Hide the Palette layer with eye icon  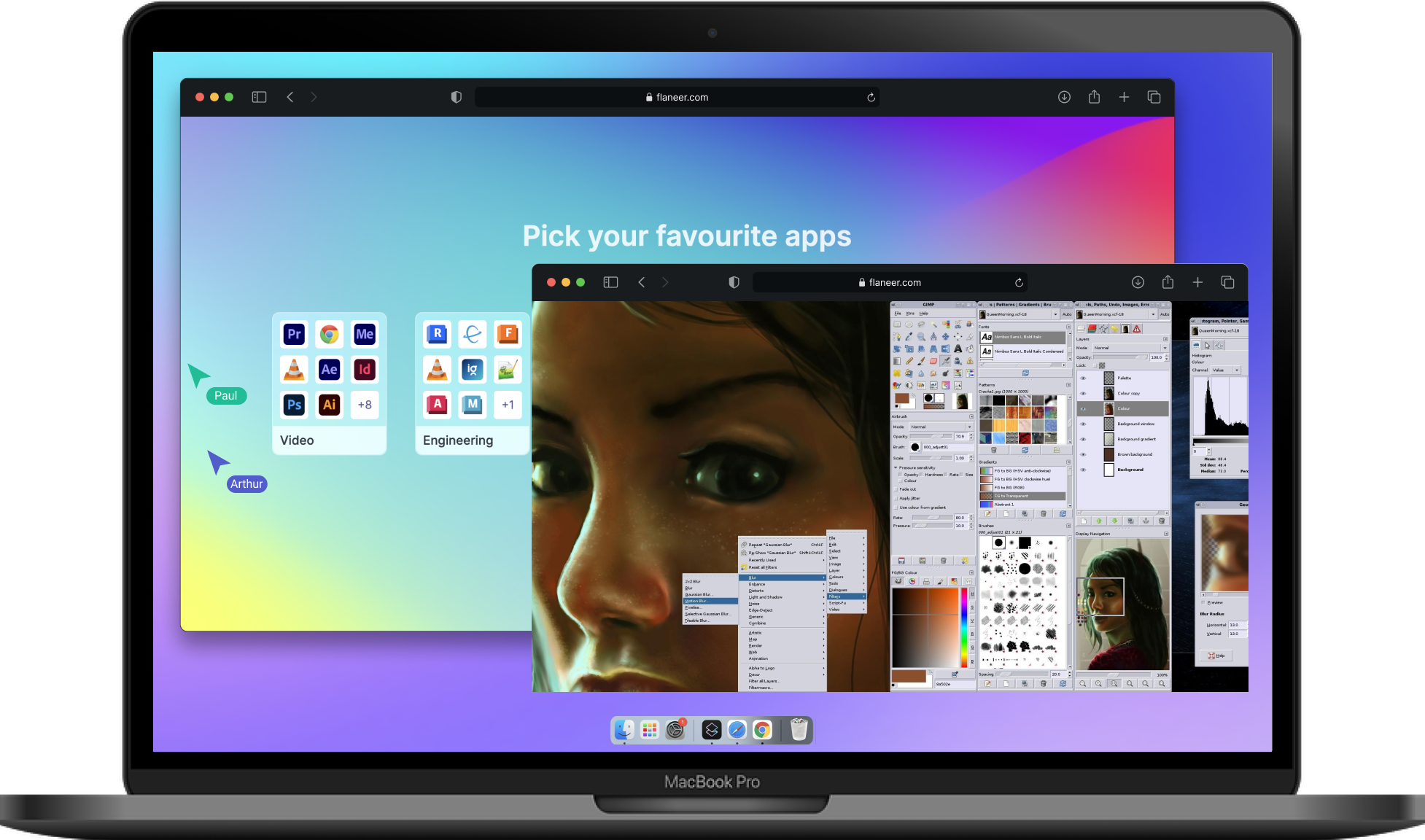click(1083, 378)
